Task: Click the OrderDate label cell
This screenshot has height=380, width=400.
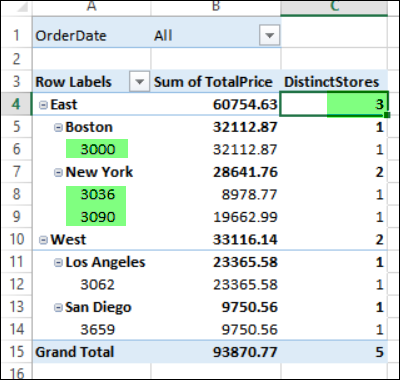Action: (92, 35)
